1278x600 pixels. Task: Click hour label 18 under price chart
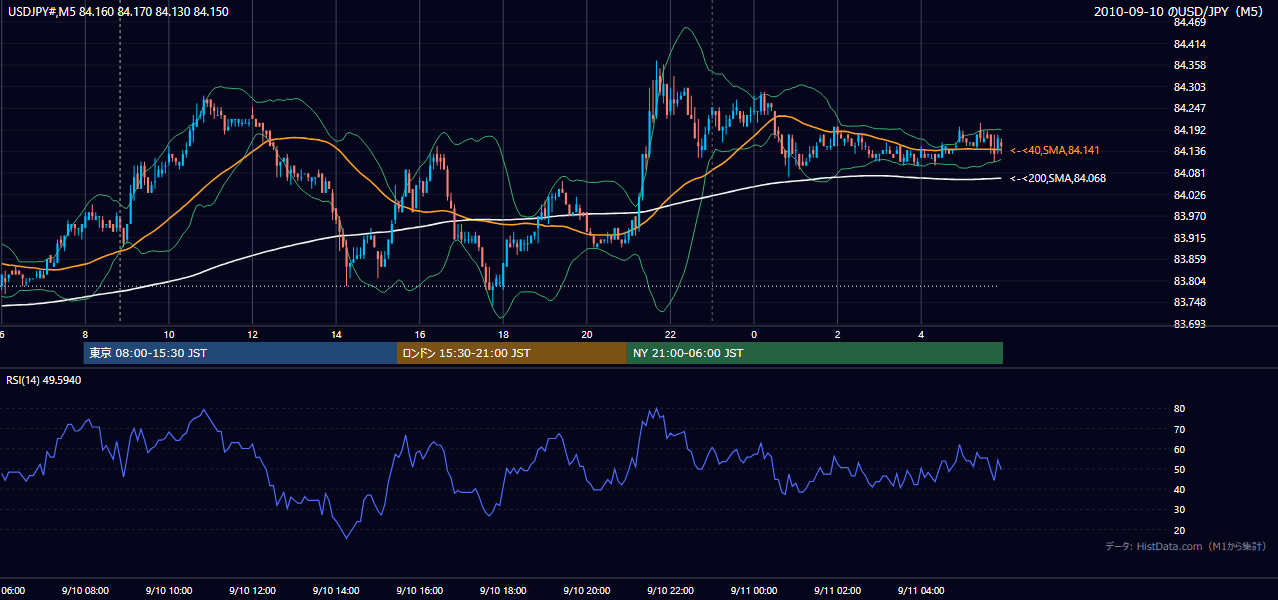tap(504, 335)
